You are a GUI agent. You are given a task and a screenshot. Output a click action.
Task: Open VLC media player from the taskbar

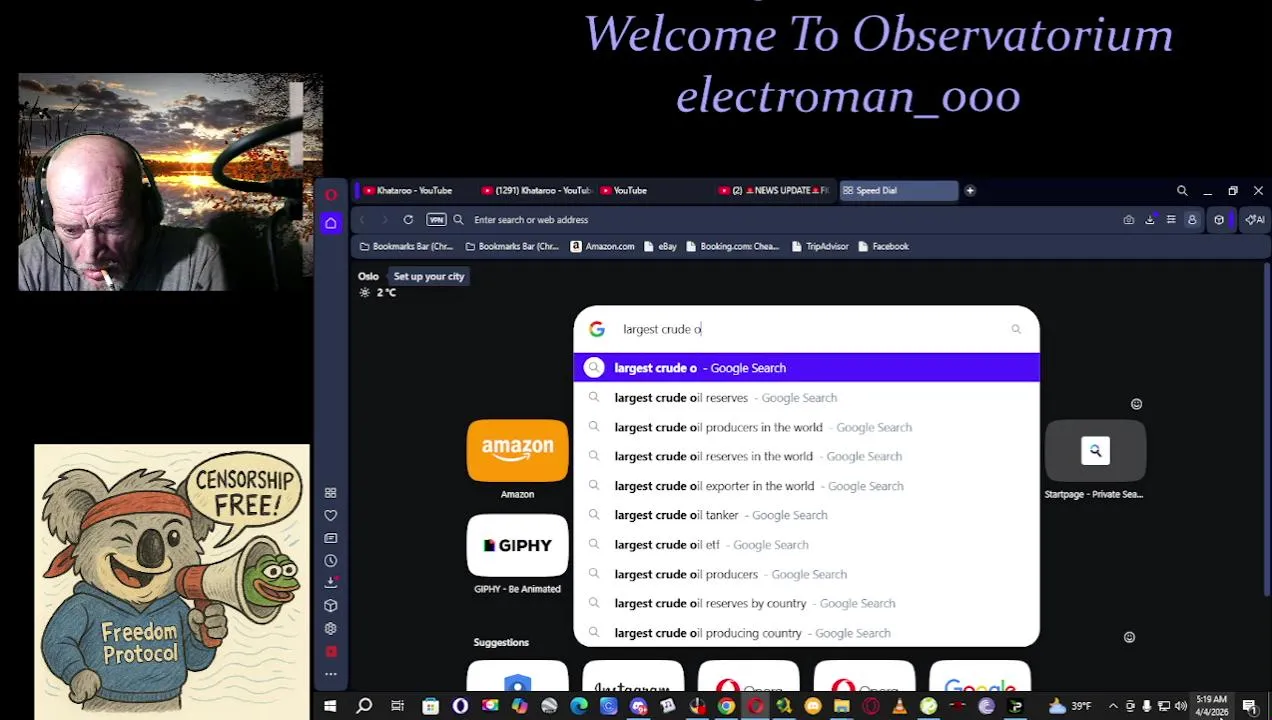click(x=899, y=707)
